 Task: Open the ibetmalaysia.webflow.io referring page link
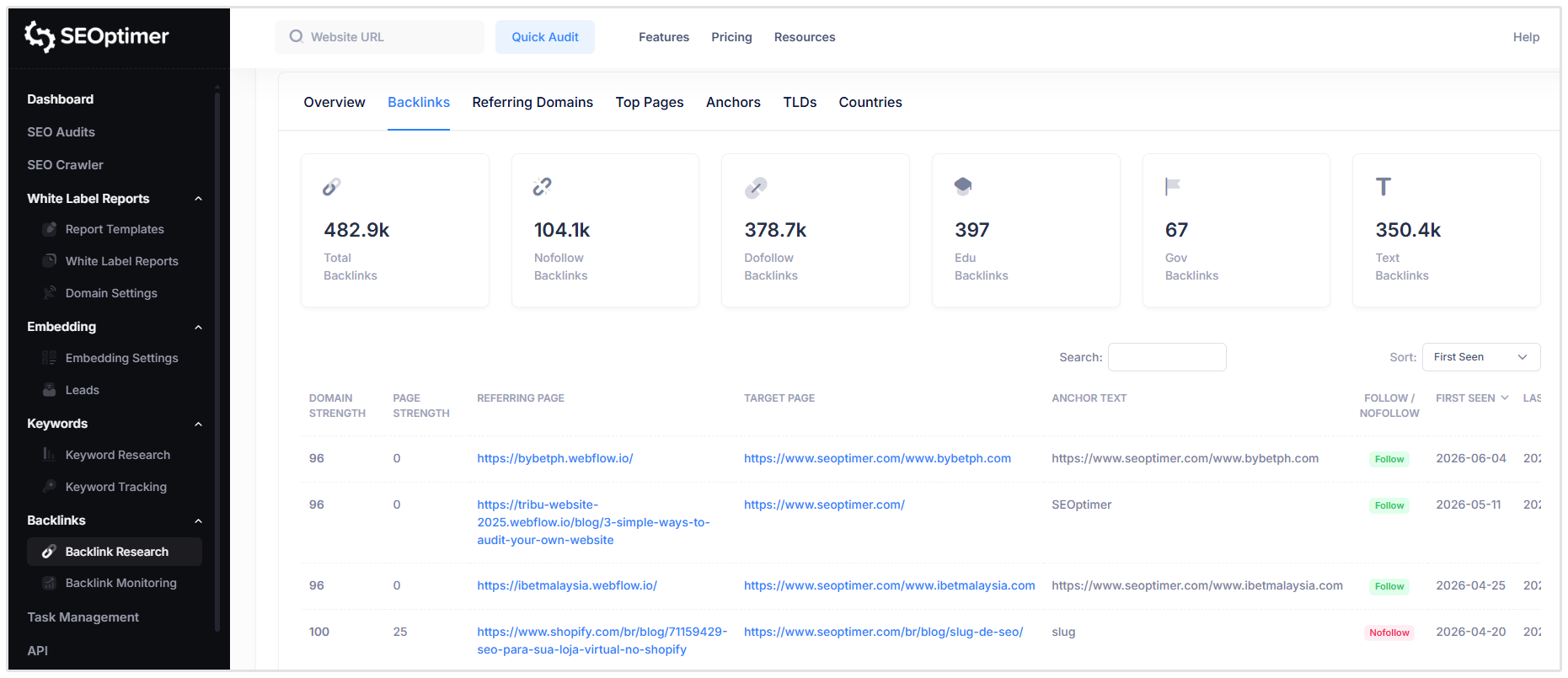point(567,585)
